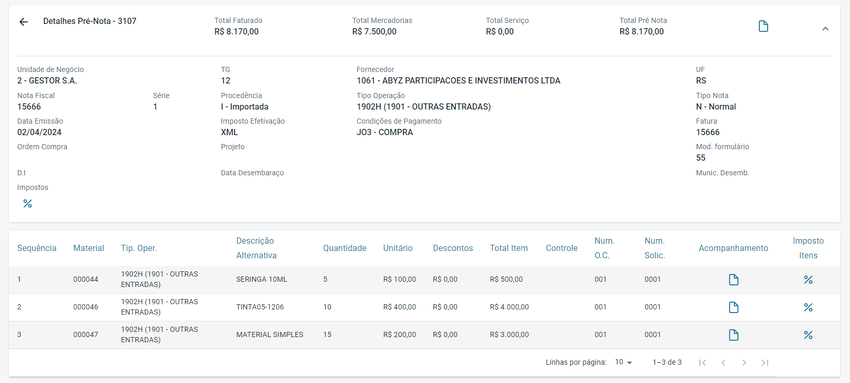The width and height of the screenshot is (850, 383).
Task: Click the R$ 3.000,00 total item cell
Action: click(509, 335)
